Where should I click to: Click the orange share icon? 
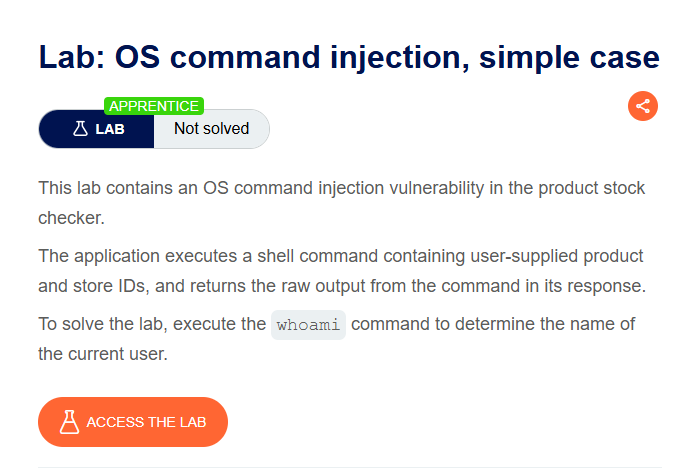pyautogui.click(x=642, y=106)
